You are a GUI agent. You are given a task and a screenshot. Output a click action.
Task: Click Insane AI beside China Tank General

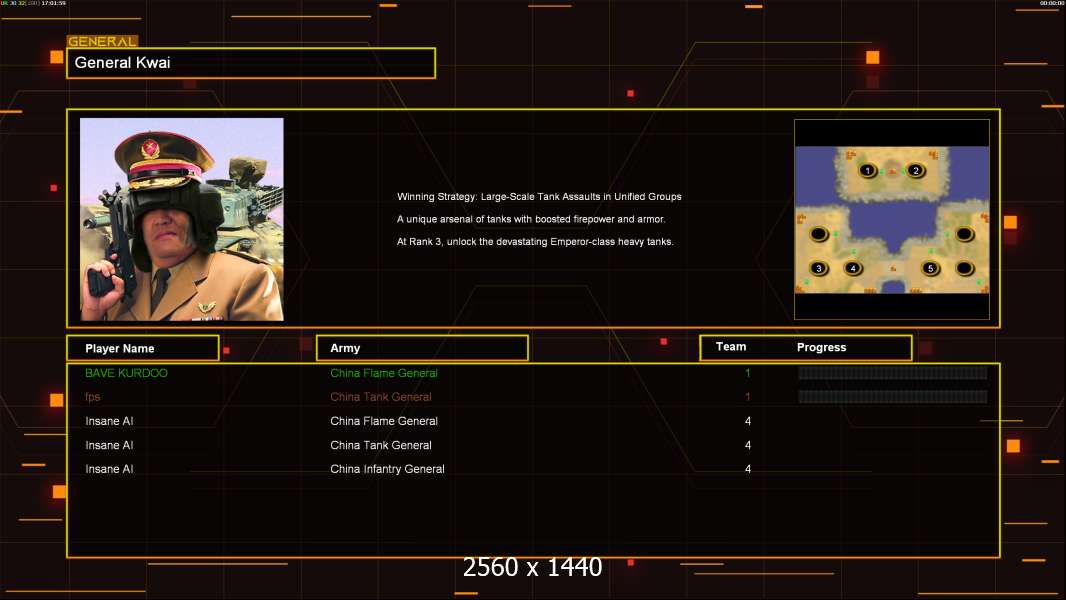click(109, 445)
